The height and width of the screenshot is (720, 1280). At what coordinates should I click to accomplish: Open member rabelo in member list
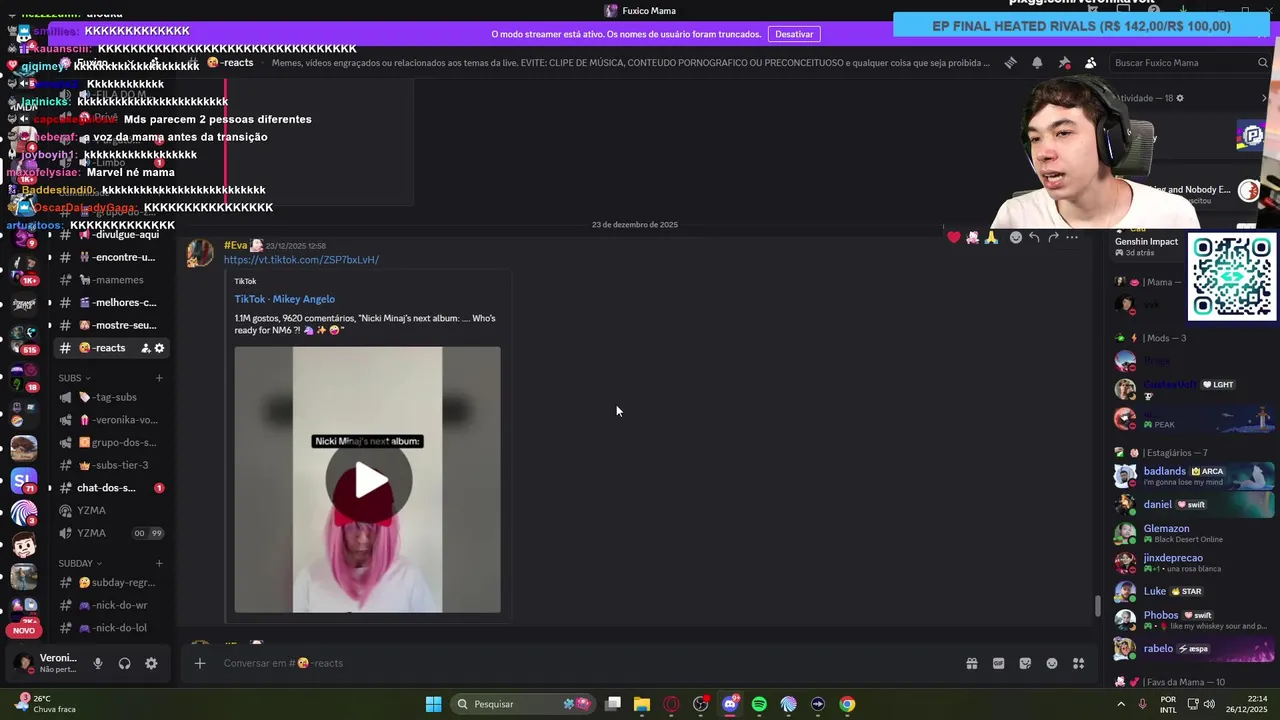click(x=1192, y=648)
